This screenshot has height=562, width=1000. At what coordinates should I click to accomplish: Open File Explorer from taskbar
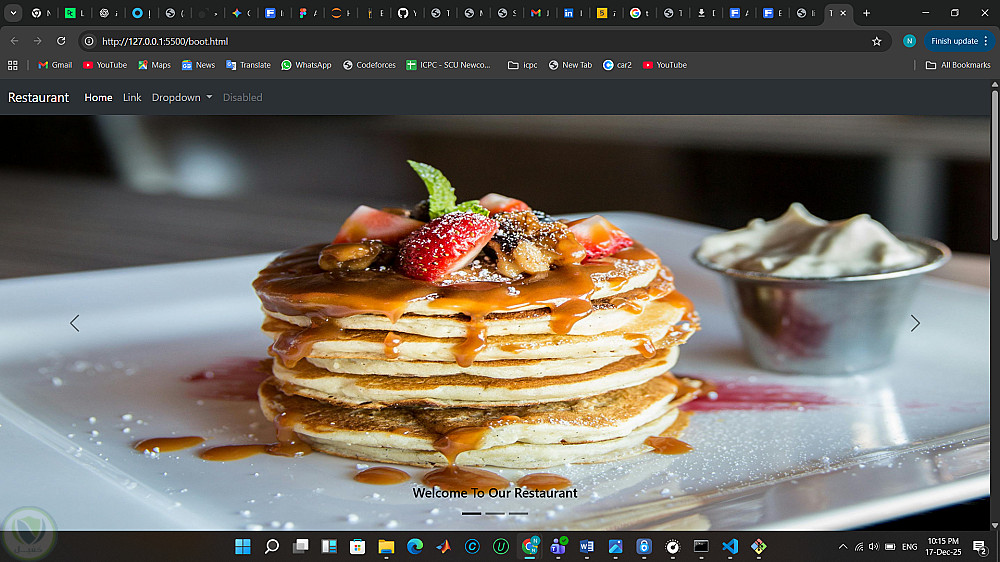386,547
